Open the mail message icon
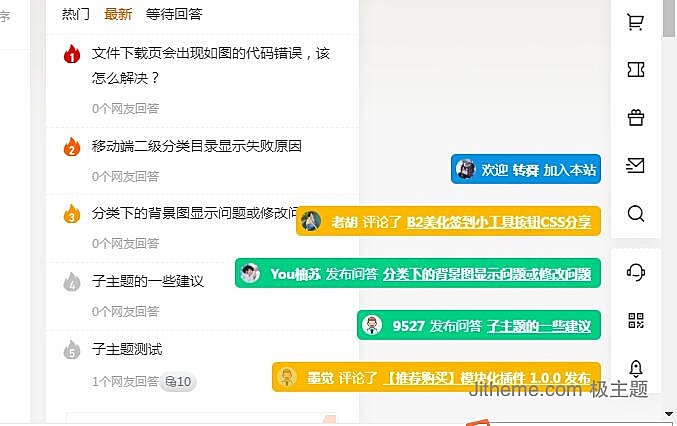The width and height of the screenshot is (677, 426). 636,165
